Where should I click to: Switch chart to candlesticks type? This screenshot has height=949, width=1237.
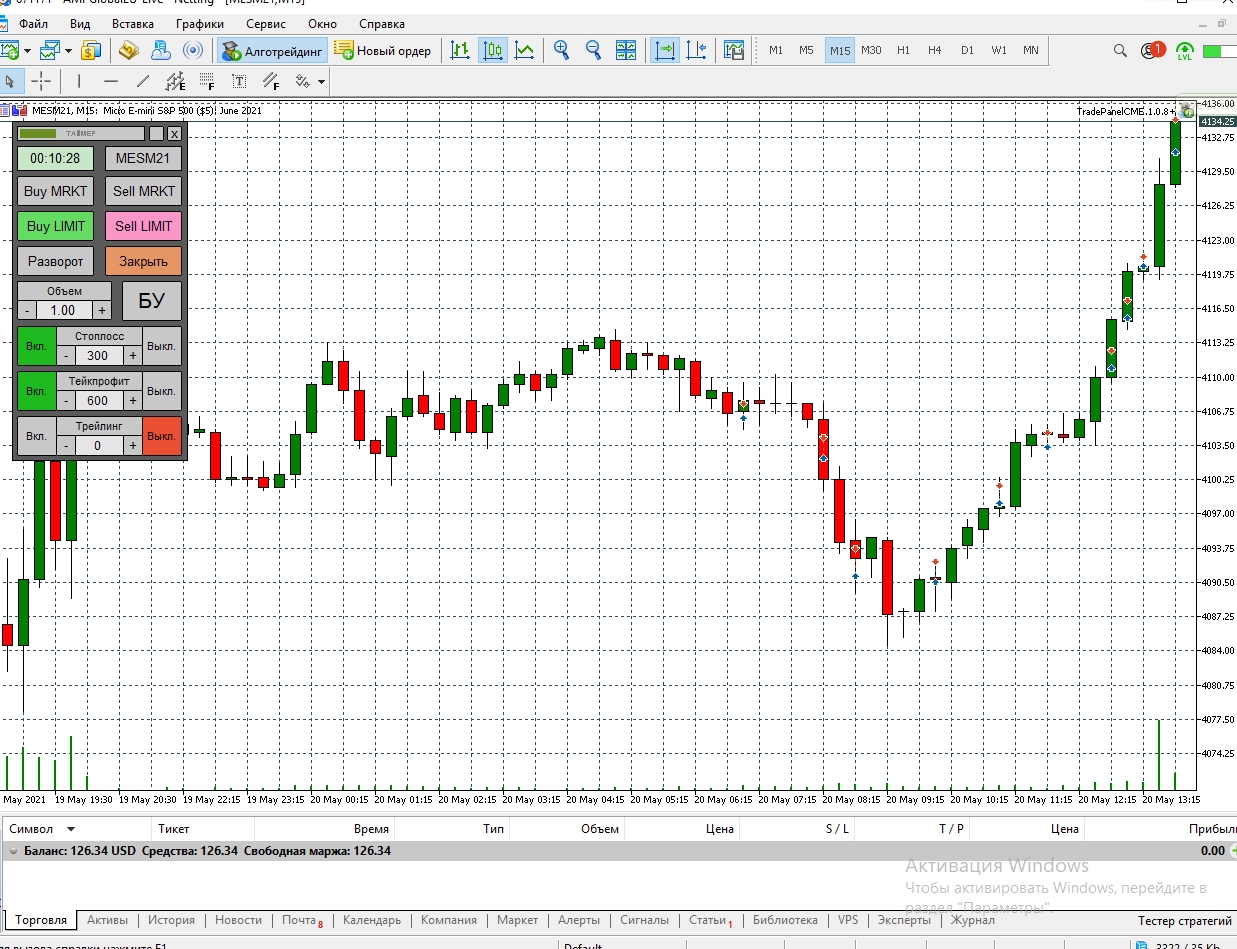coord(492,50)
